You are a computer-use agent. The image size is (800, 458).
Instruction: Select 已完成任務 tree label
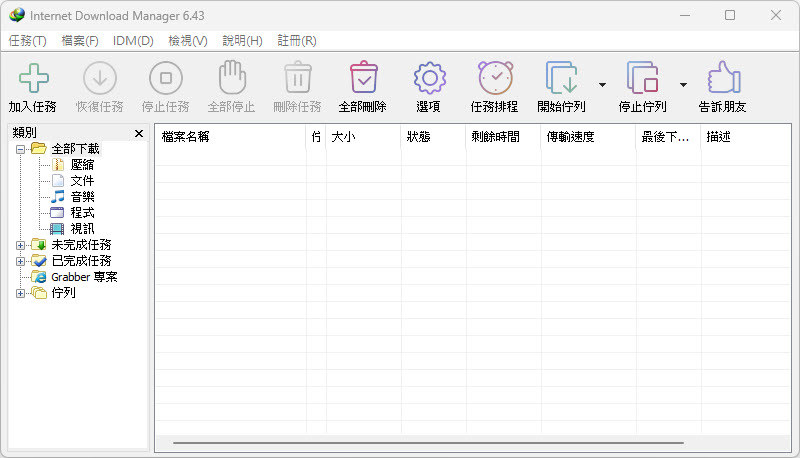[81, 261]
